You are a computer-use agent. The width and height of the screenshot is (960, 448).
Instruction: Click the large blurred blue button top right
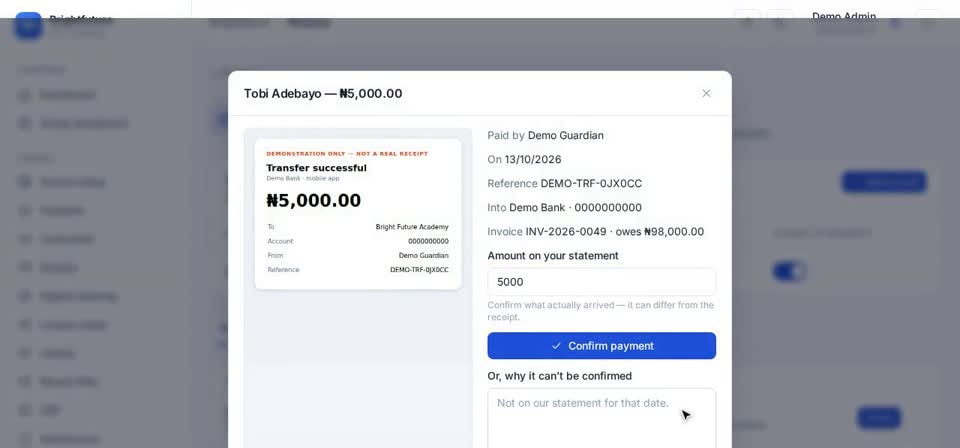883,182
